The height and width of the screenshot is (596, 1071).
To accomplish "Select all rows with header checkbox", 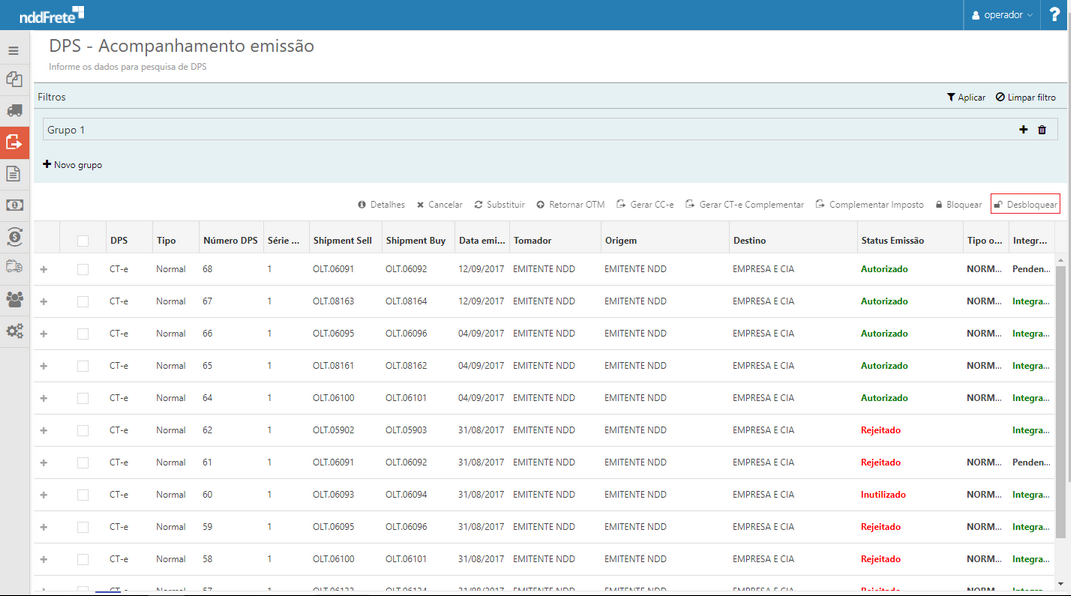I will [83, 241].
